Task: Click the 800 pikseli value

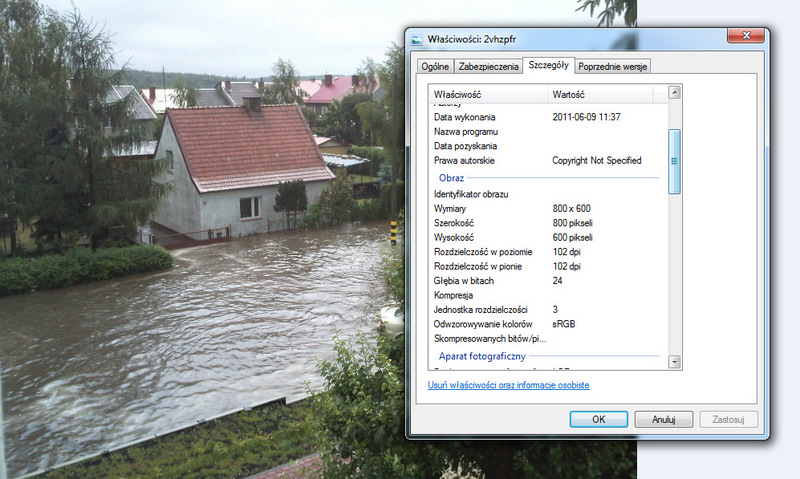Action: pyautogui.click(x=572, y=223)
